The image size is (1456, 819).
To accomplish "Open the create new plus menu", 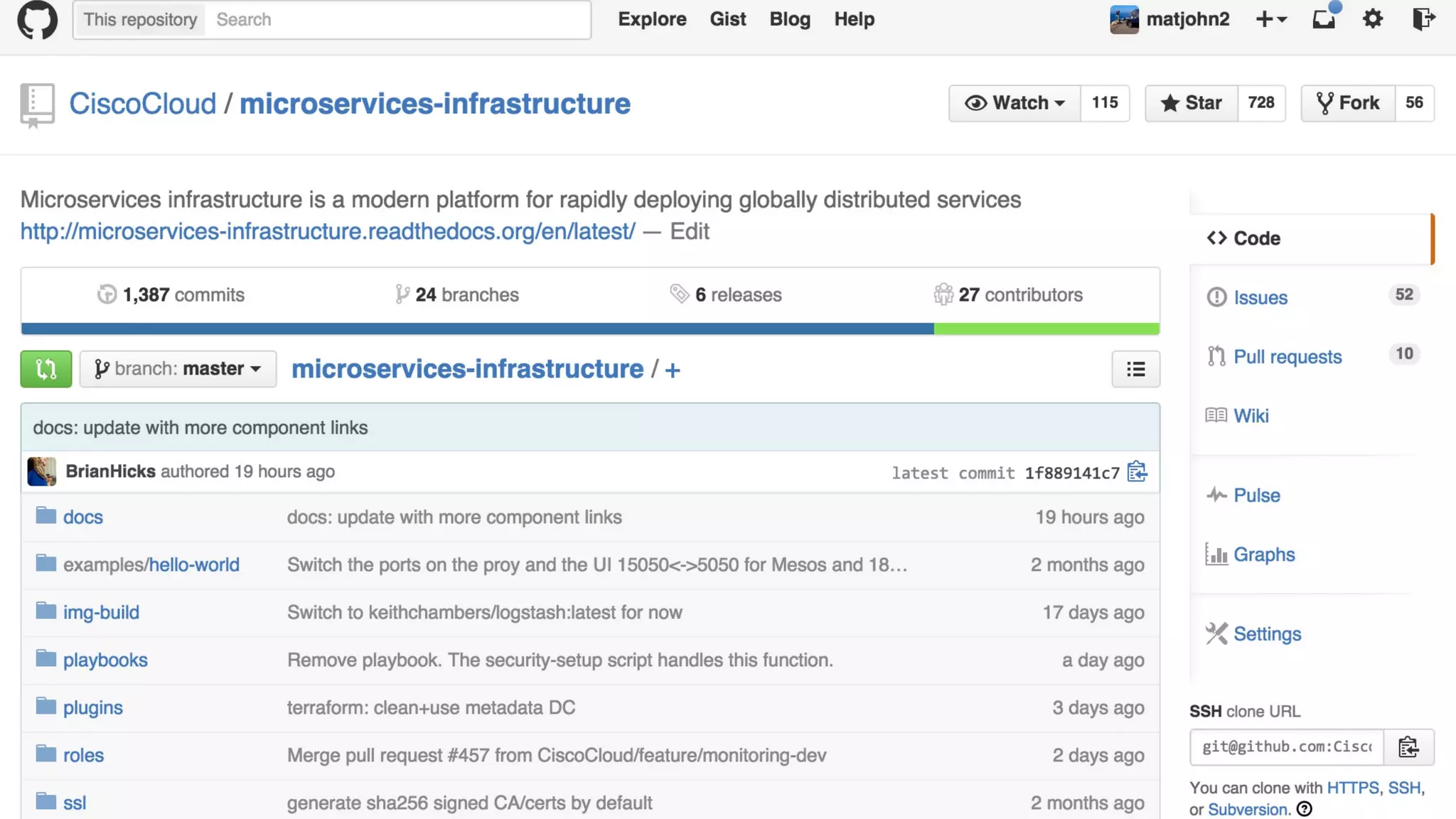I will [1271, 19].
